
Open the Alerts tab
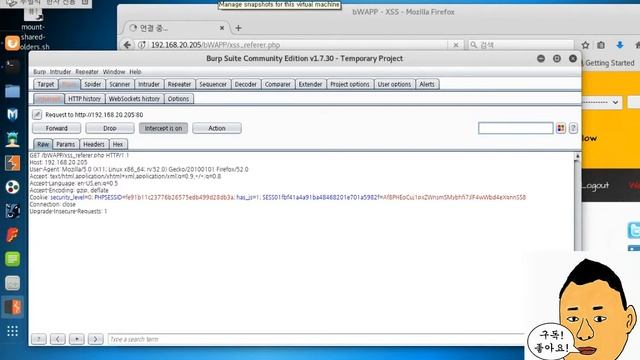(x=427, y=84)
